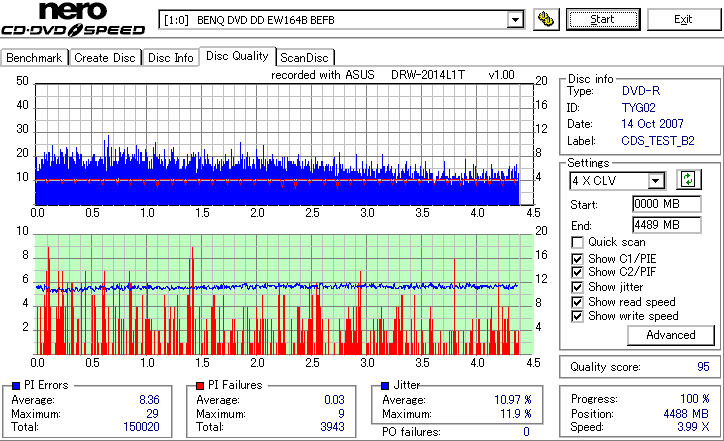Enable the Quick scan checkbox
This screenshot has width=724, height=441.
[x=577, y=242]
